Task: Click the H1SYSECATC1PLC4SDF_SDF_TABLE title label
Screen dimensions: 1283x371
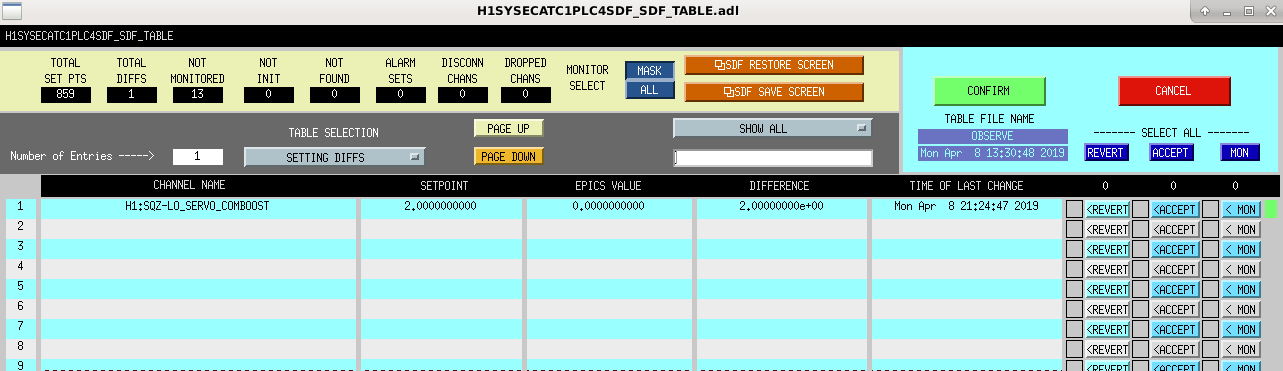Action: coord(90,35)
